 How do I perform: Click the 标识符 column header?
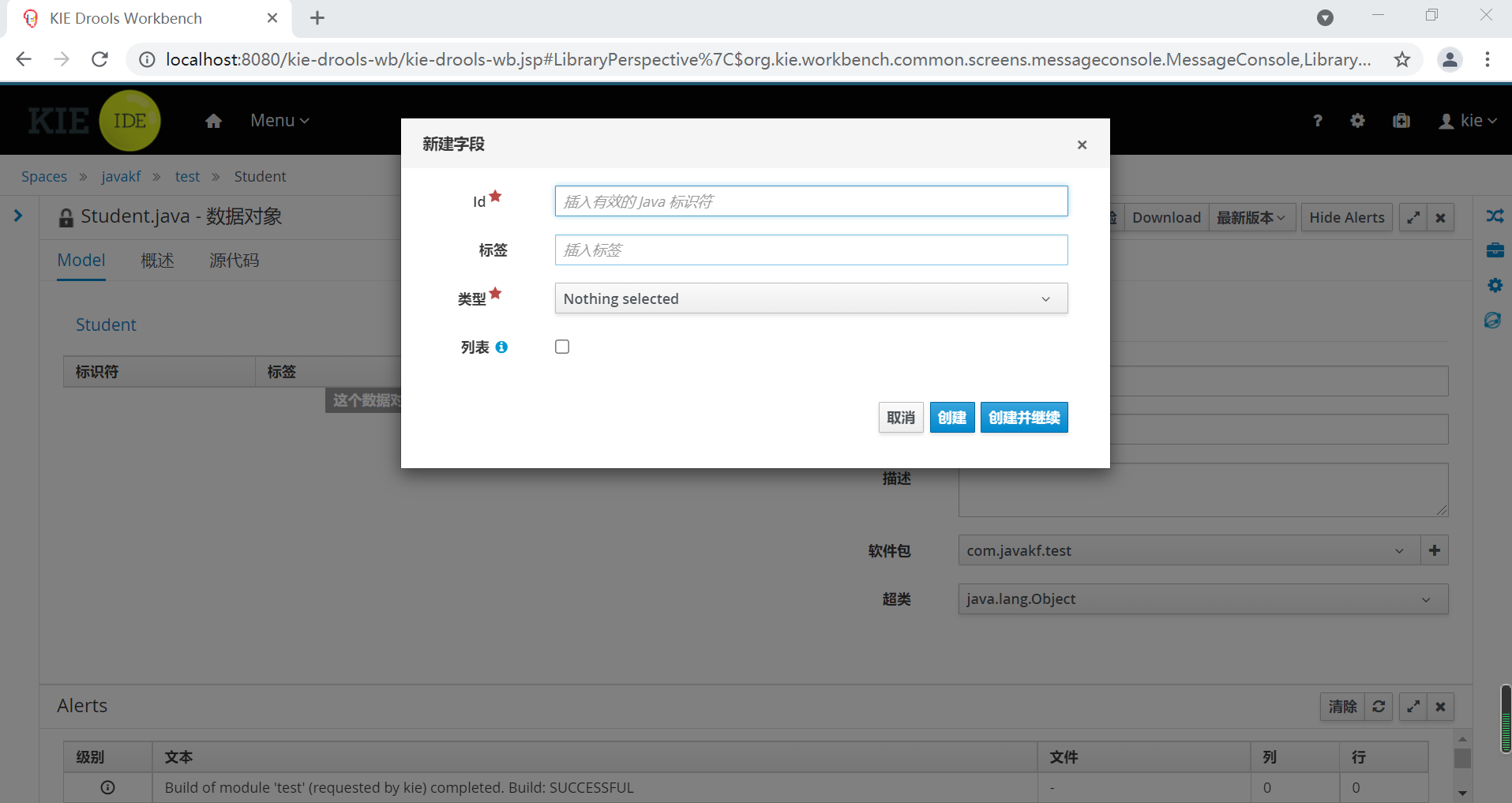coord(159,371)
